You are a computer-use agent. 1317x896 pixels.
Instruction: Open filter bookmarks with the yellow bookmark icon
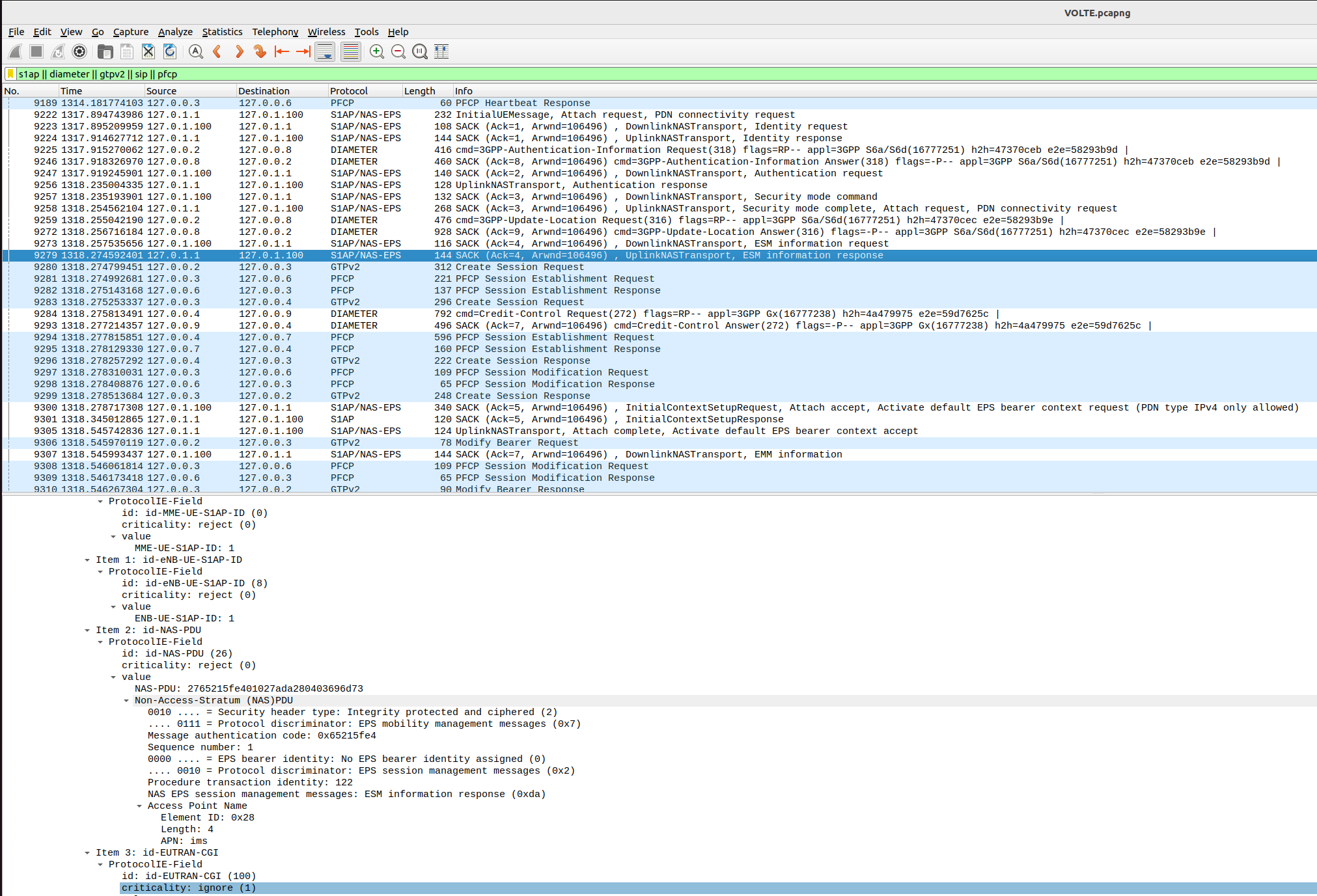coord(10,74)
